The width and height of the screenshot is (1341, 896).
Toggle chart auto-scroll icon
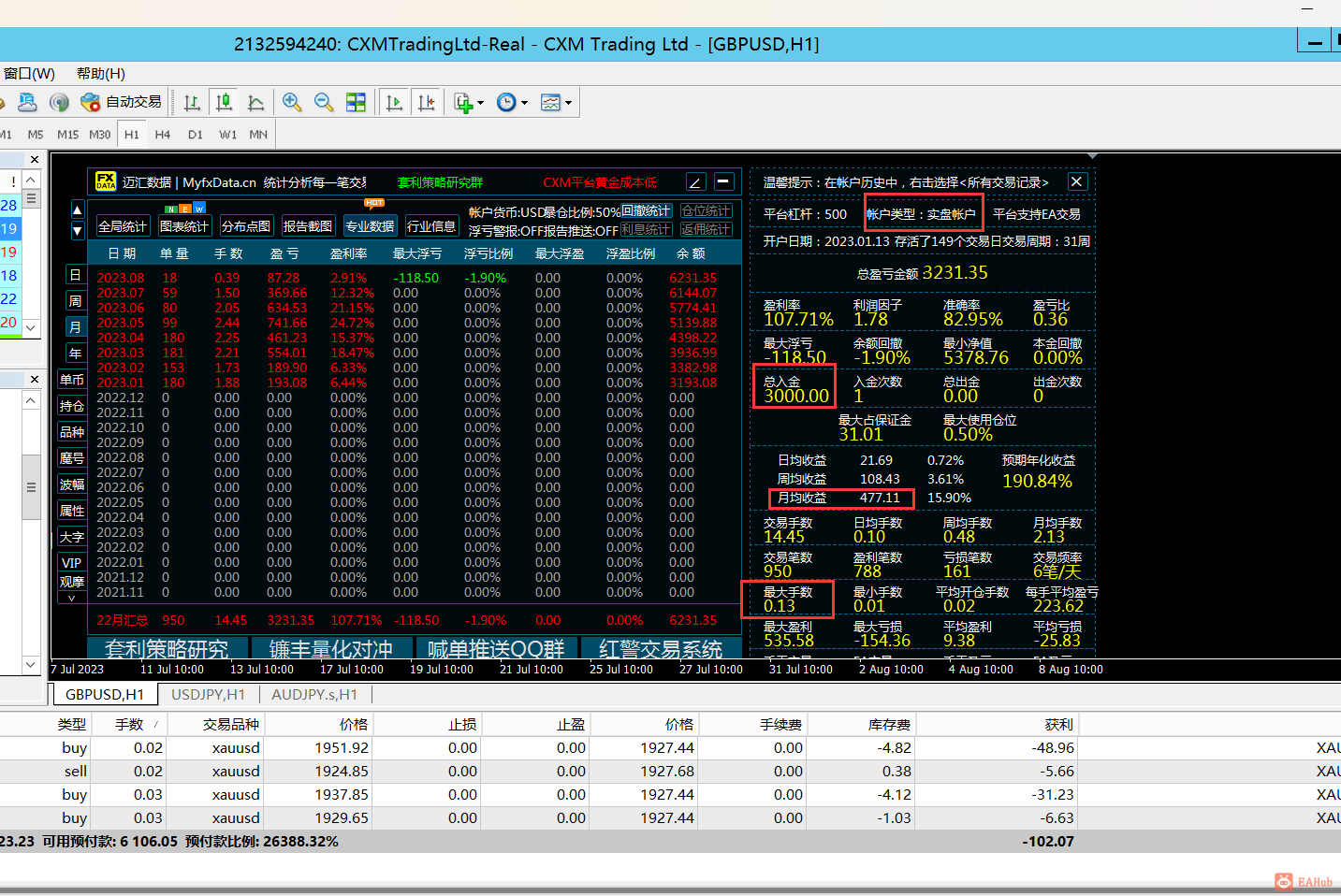click(x=394, y=102)
